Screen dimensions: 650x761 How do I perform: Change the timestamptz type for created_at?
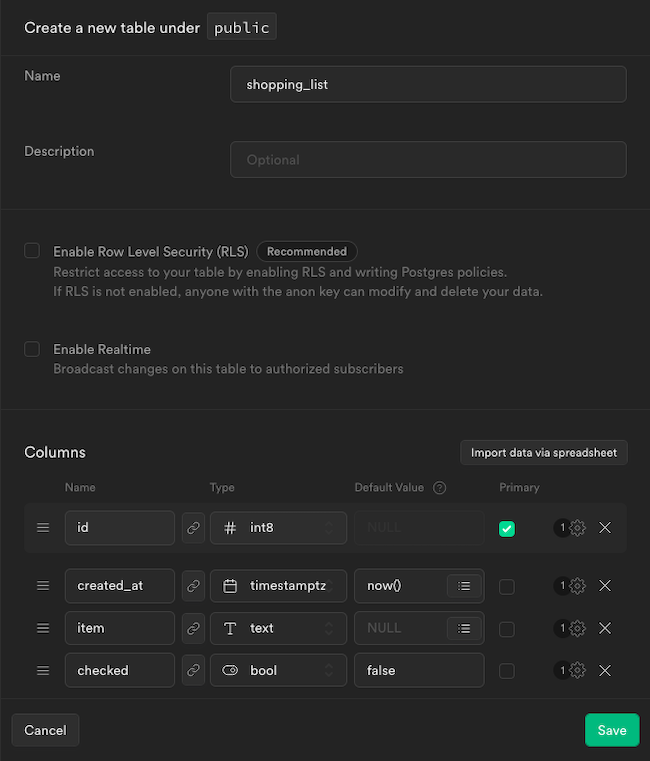tap(278, 586)
